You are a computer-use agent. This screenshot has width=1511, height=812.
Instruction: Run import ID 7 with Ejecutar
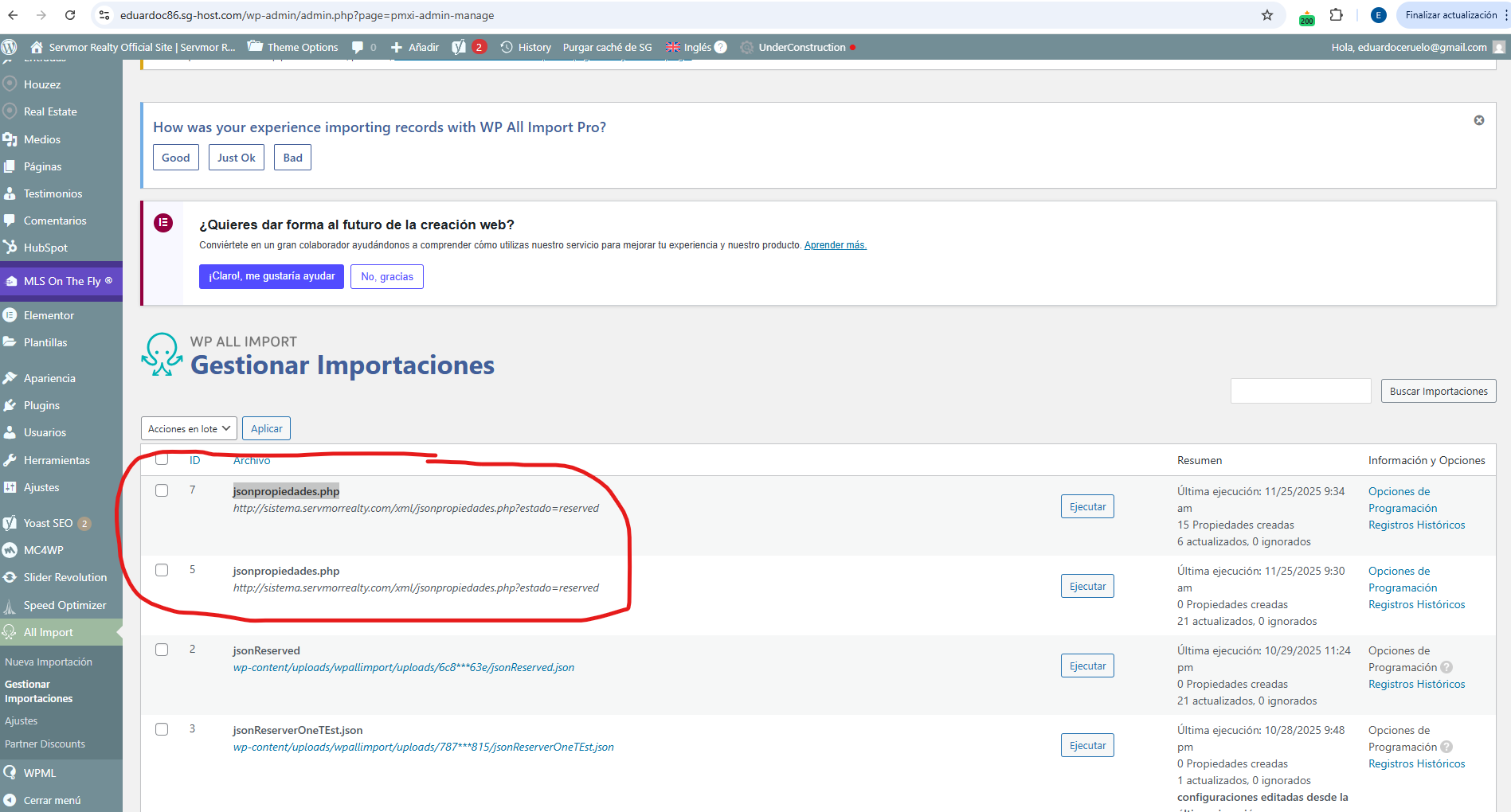coord(1087,506)
